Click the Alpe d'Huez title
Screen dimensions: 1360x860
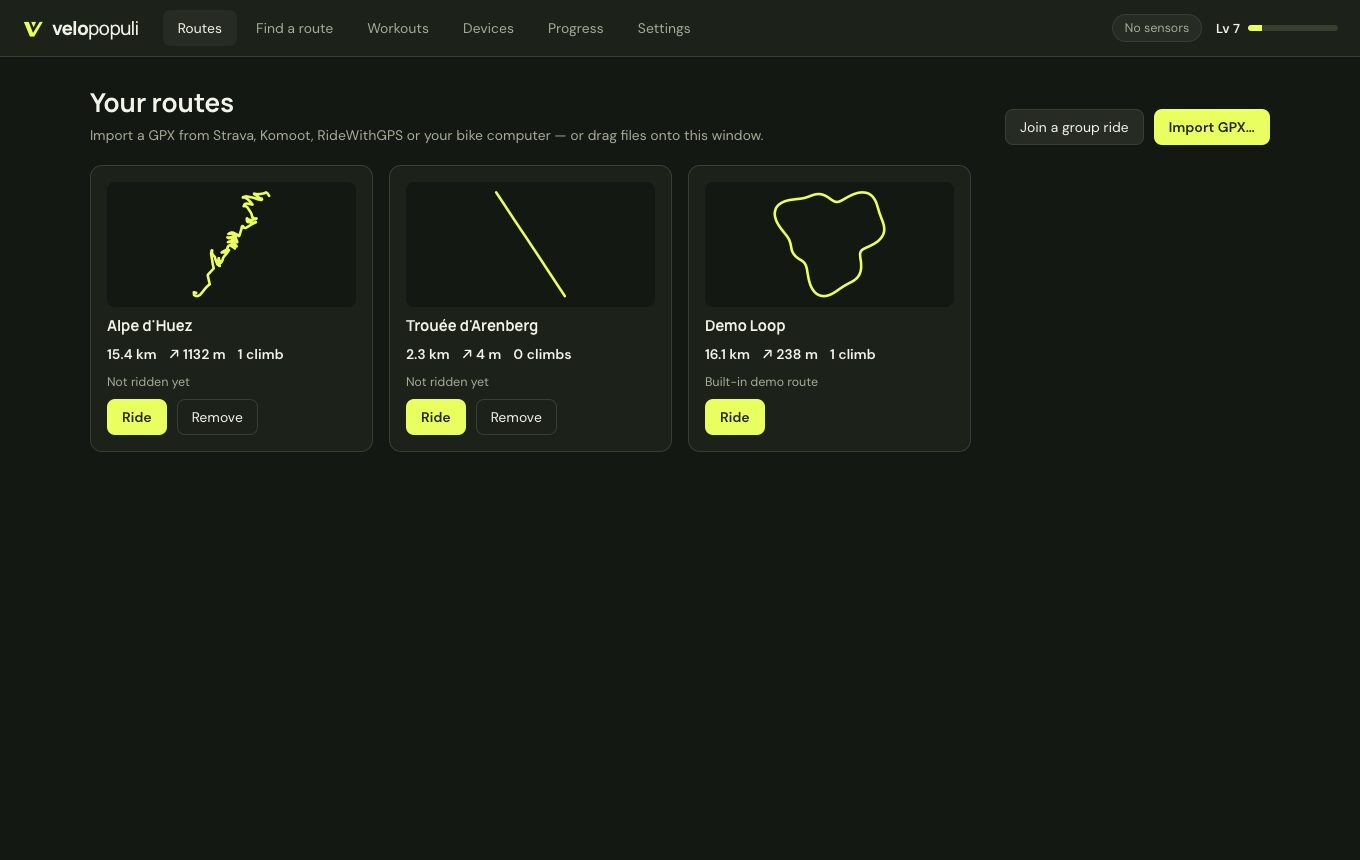(x=150, y=326)
